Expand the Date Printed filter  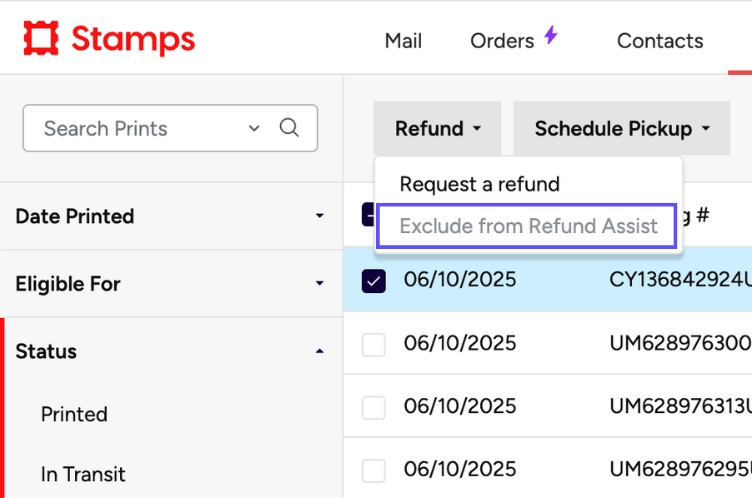click(170, 216)
